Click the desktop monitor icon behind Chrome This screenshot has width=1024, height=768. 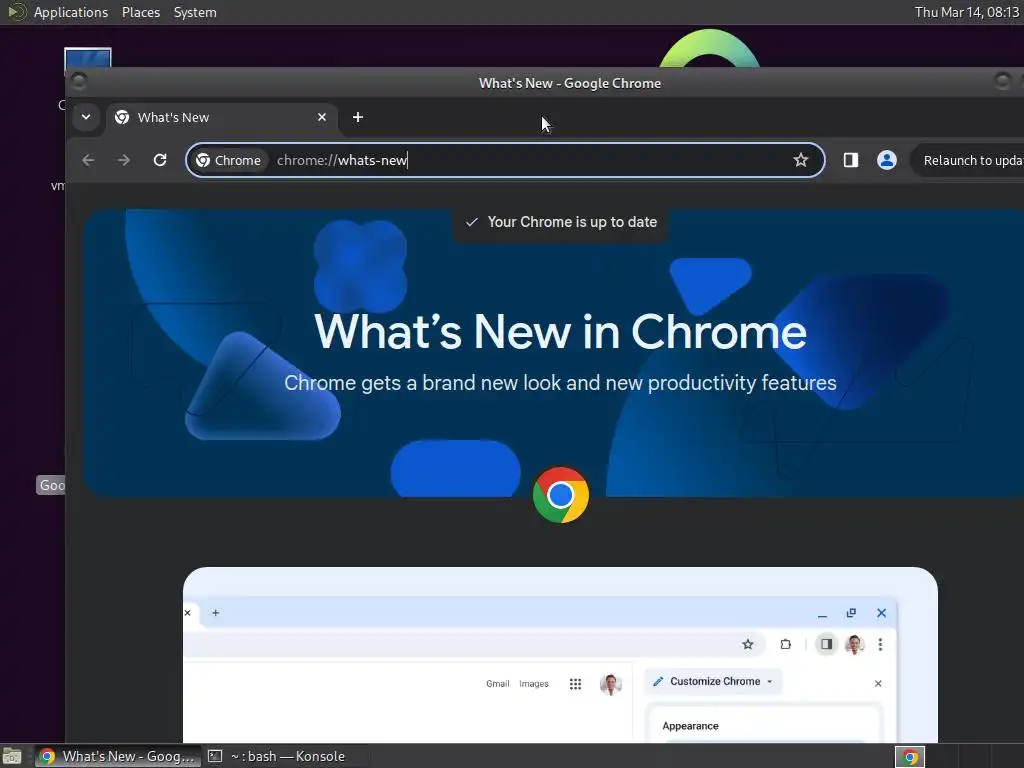(x=88, y=58)
